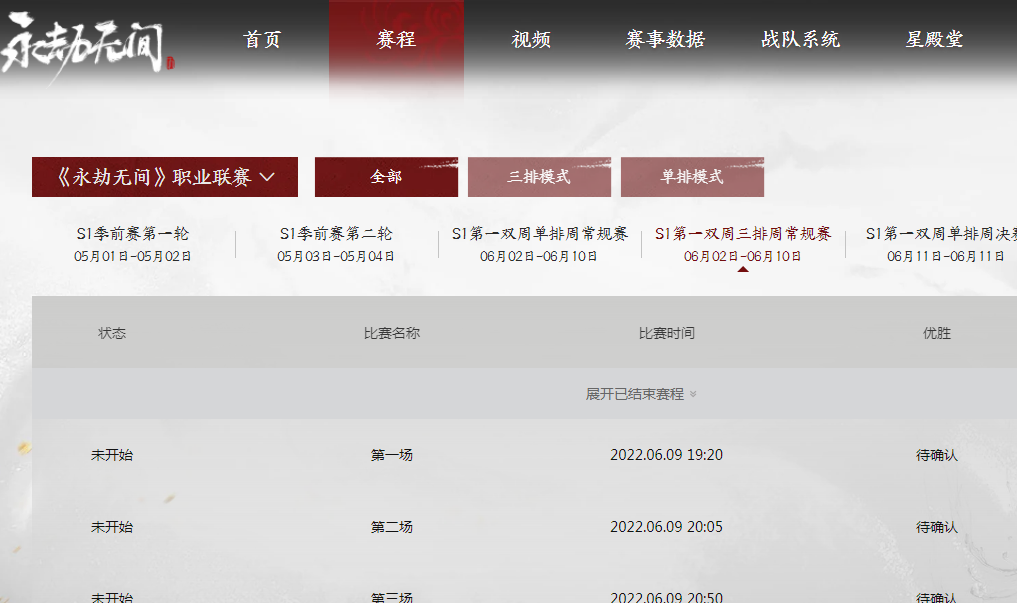Filter by 单排模式
Viewport: 1017px width, 603px height.
(x=692, y=177)
